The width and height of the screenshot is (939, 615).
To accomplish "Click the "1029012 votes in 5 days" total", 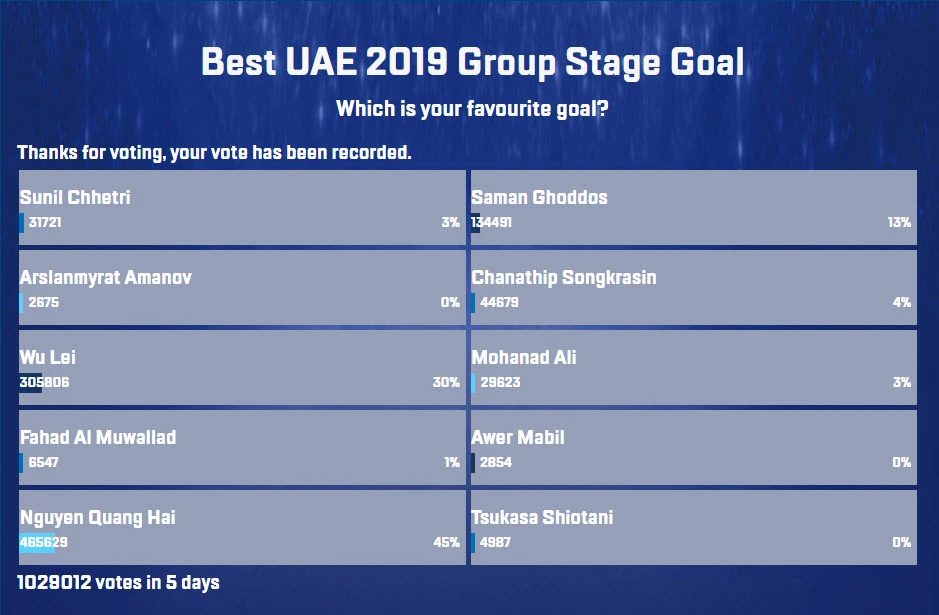I will pyautogui.click(x=118, y=582).
